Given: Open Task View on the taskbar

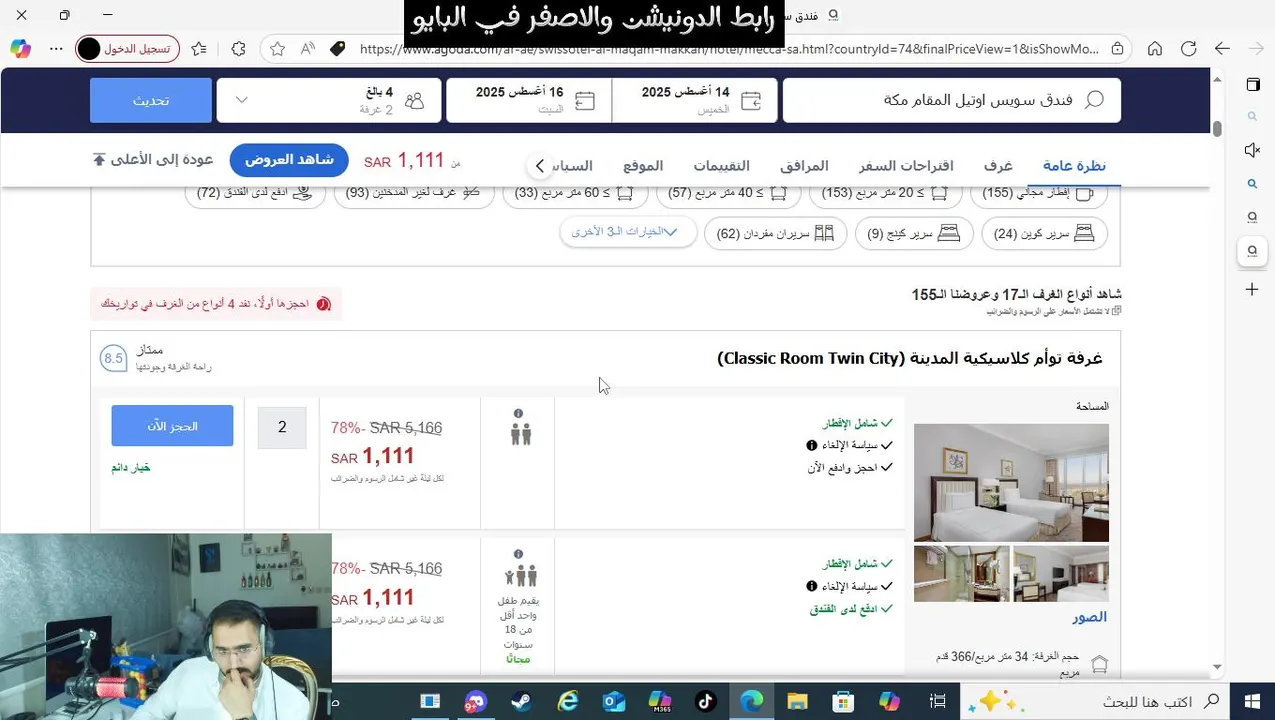Looking at the screenshot, I should 937,701.
